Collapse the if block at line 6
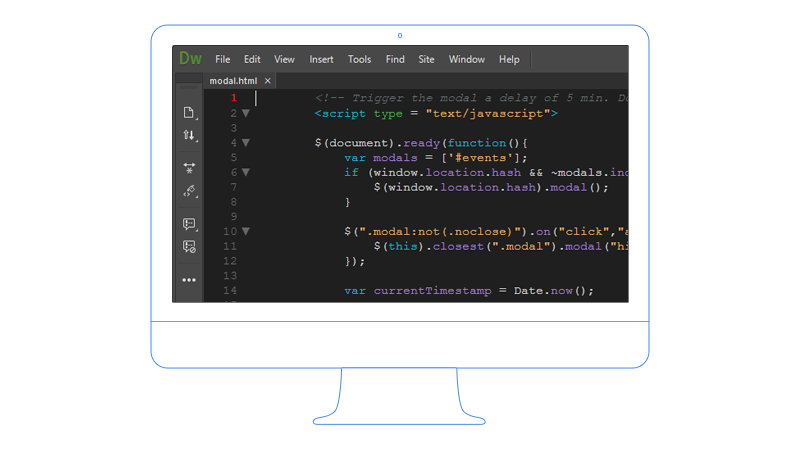The height and width of the screenshot is (450, 800). [x=245, y=172]
